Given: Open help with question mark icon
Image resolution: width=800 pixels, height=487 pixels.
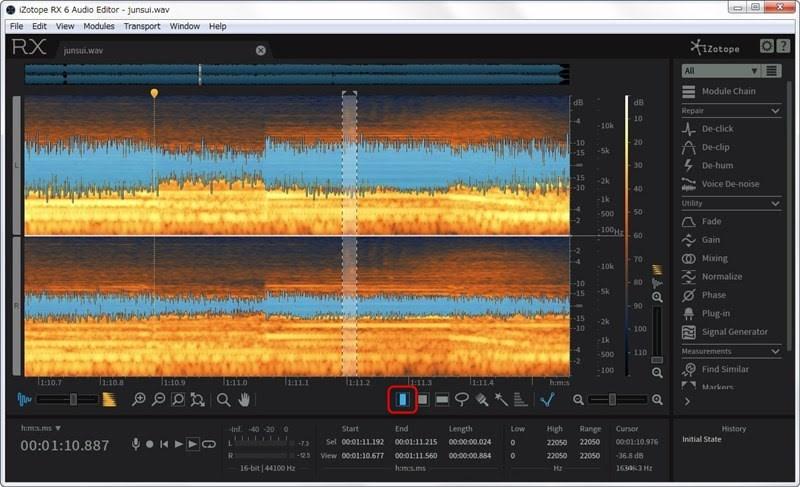Looking at the screenshot, I should tap(783, 46).
